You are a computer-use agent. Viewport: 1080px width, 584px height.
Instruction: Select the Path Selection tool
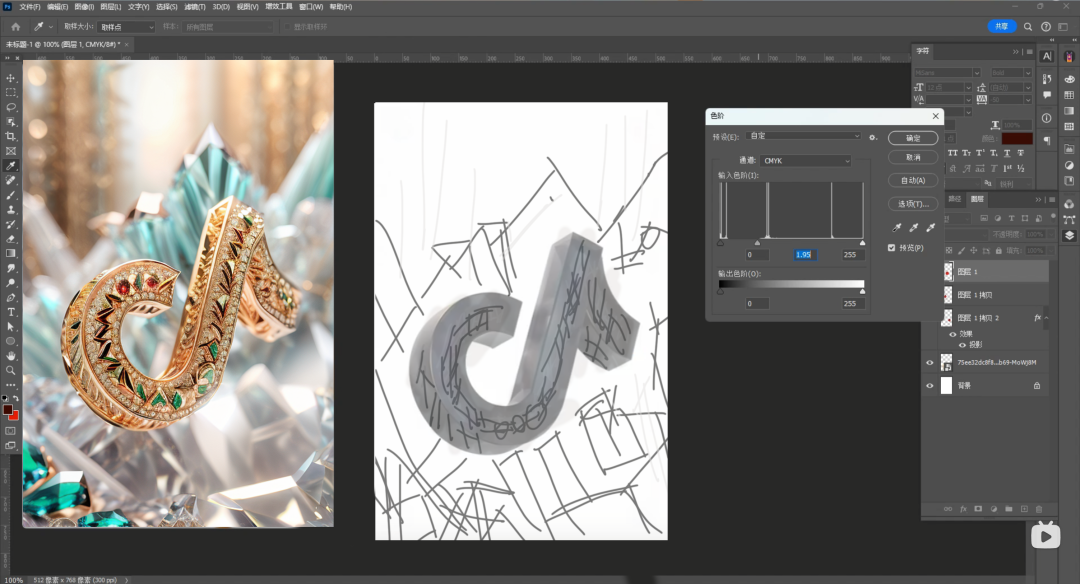(10, 326)
